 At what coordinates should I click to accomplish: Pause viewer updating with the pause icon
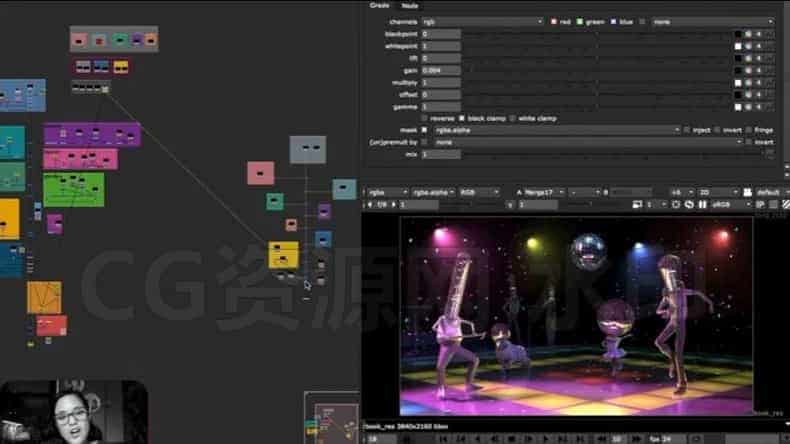point(702,205)
